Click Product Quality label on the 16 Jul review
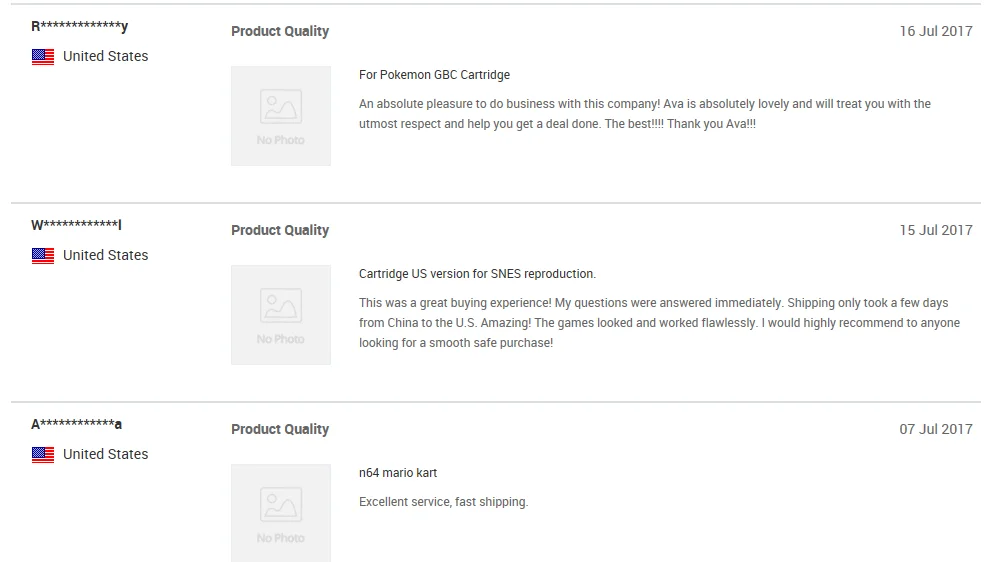Viewport: 986px width, 562px height. [280, 31]
